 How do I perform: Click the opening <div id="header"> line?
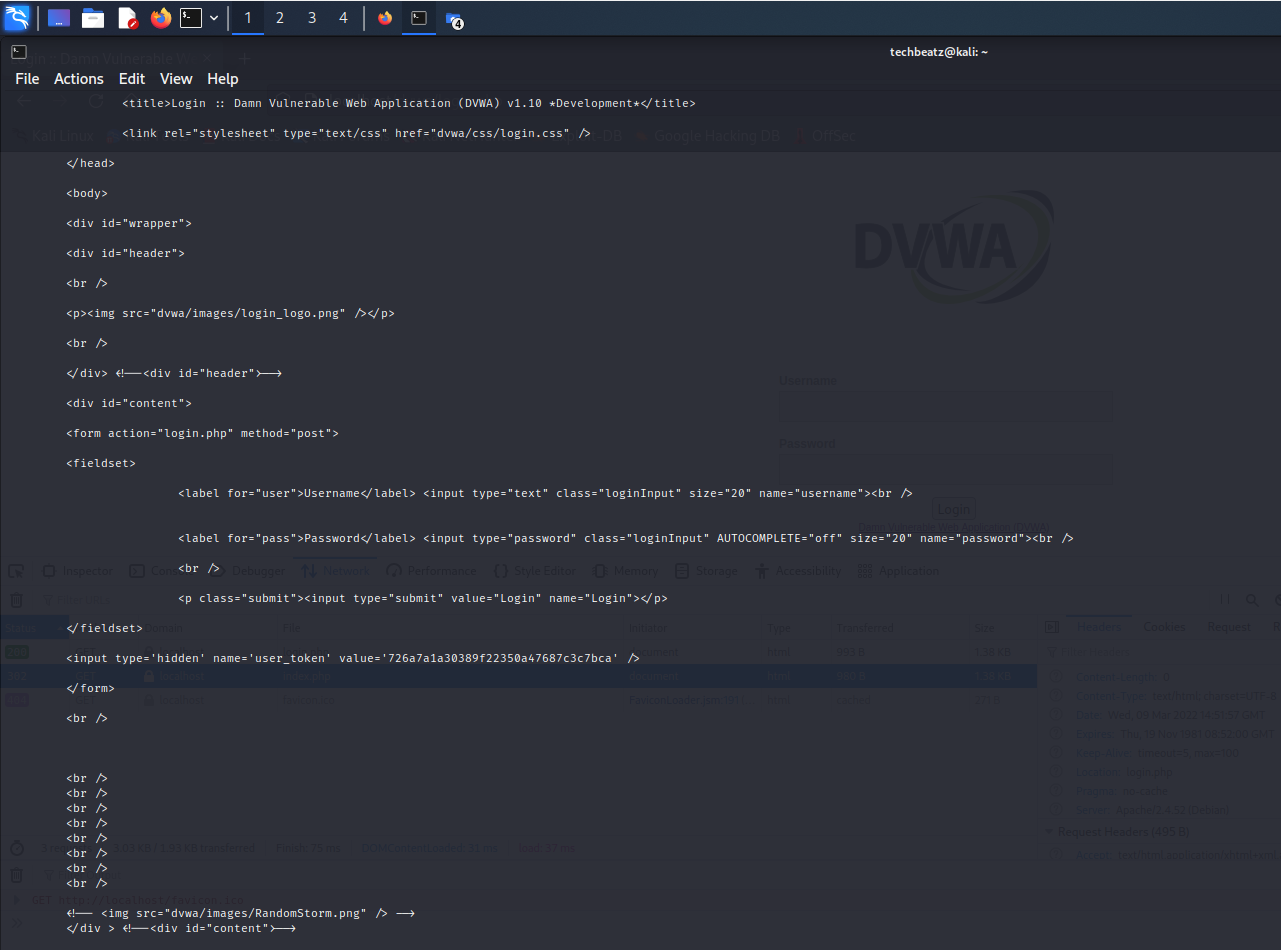tap(126, 253)
